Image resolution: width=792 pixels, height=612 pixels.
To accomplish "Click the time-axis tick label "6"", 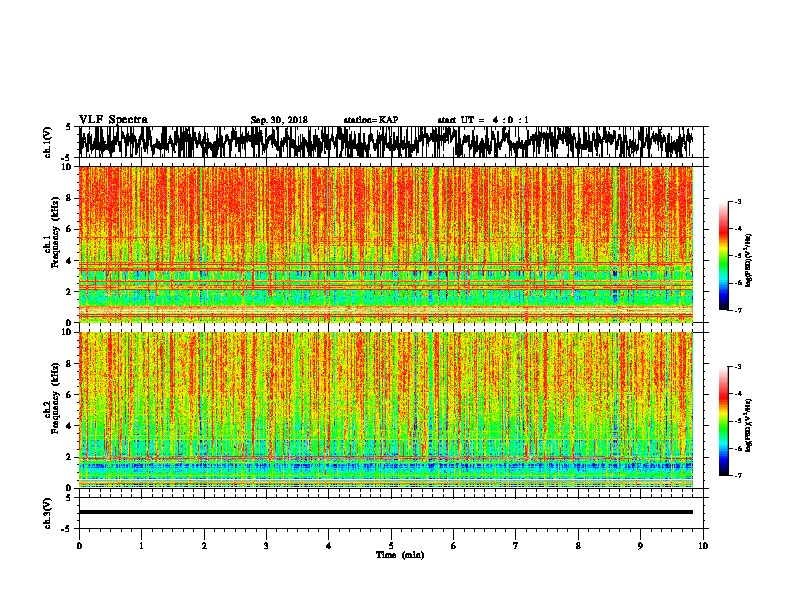I will [453, 546].
